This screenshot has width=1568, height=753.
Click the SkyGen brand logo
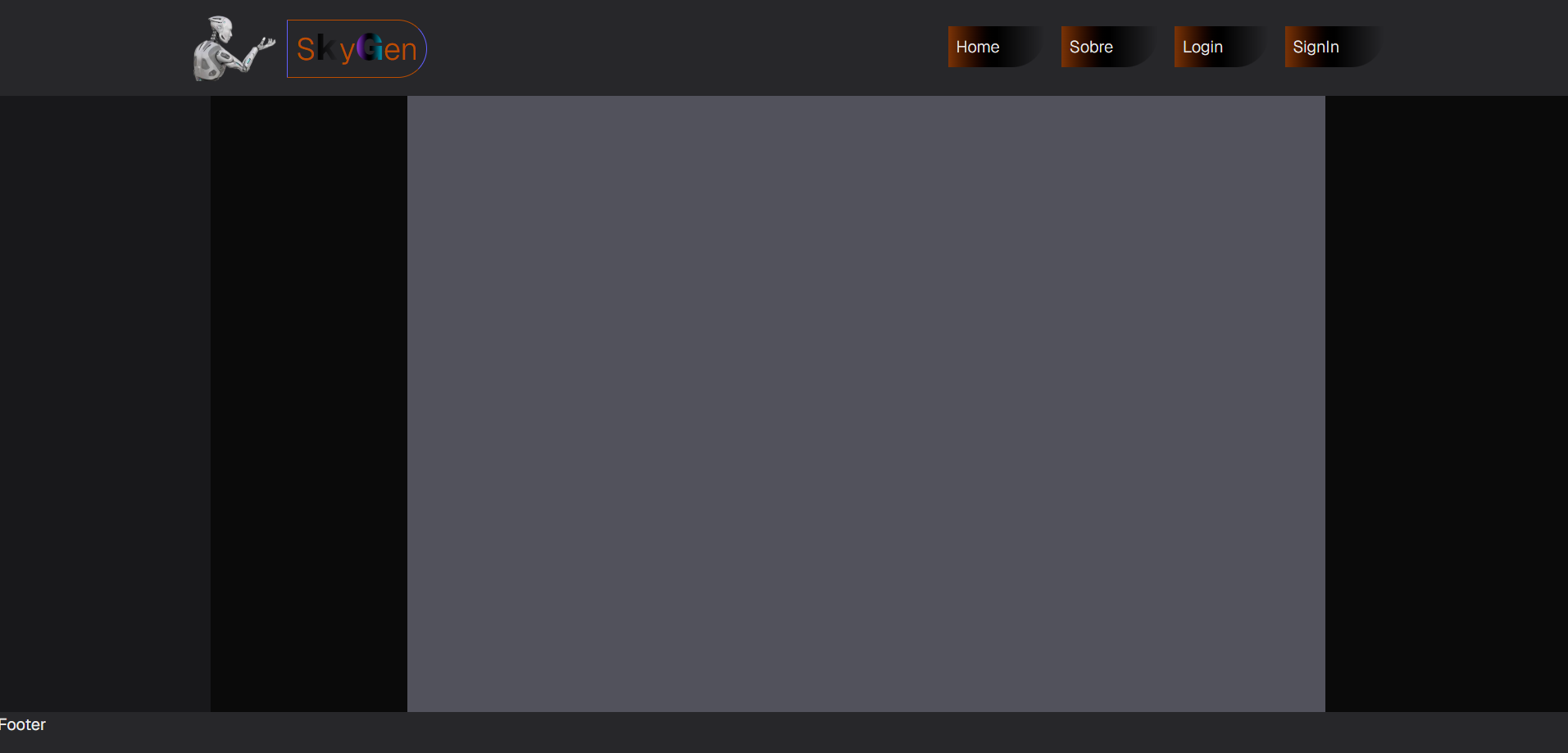click(357, 48)
